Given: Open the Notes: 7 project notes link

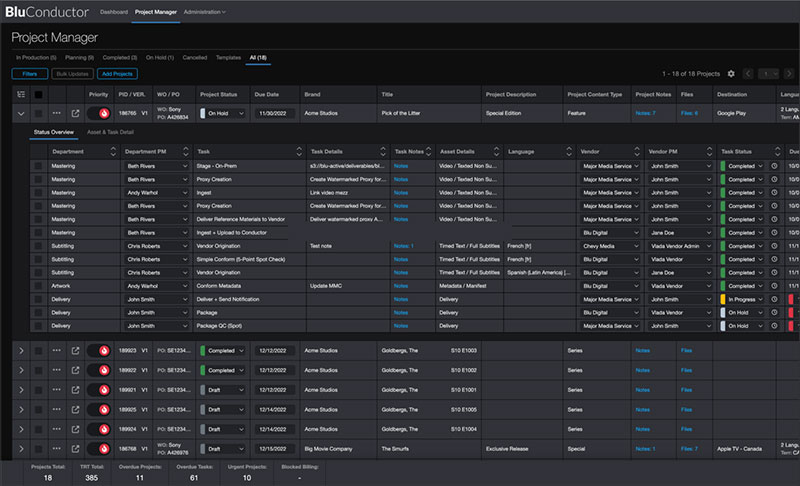Looking at the screenshot, I should 645,114.
